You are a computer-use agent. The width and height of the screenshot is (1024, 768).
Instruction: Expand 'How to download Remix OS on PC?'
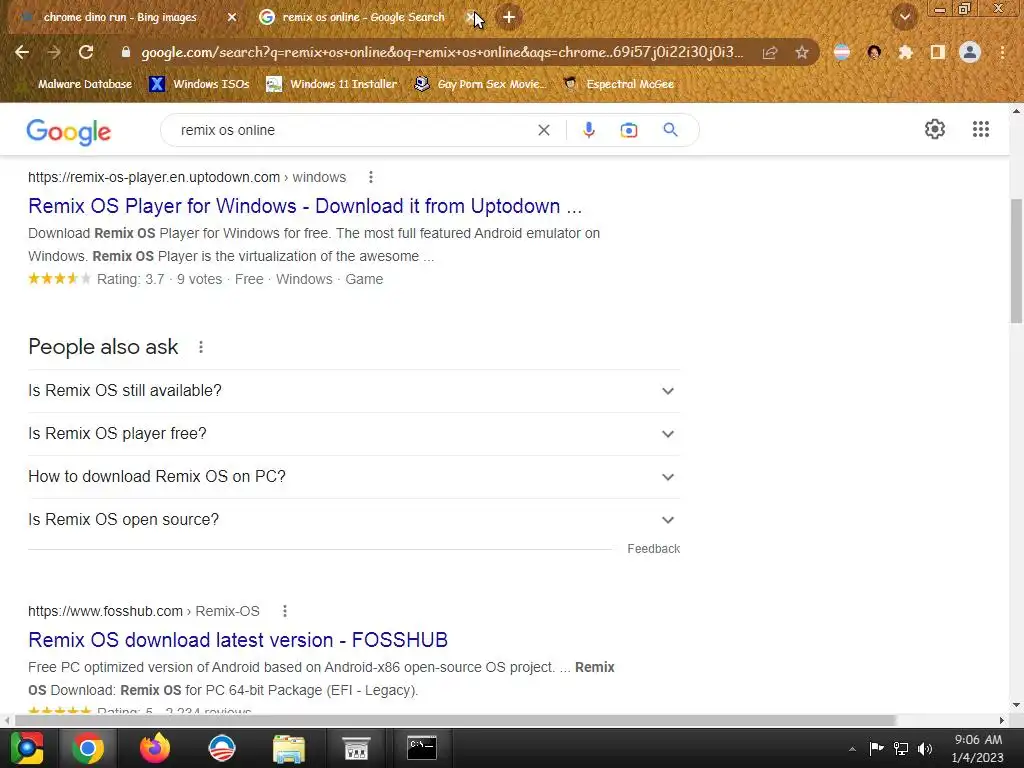354,477
